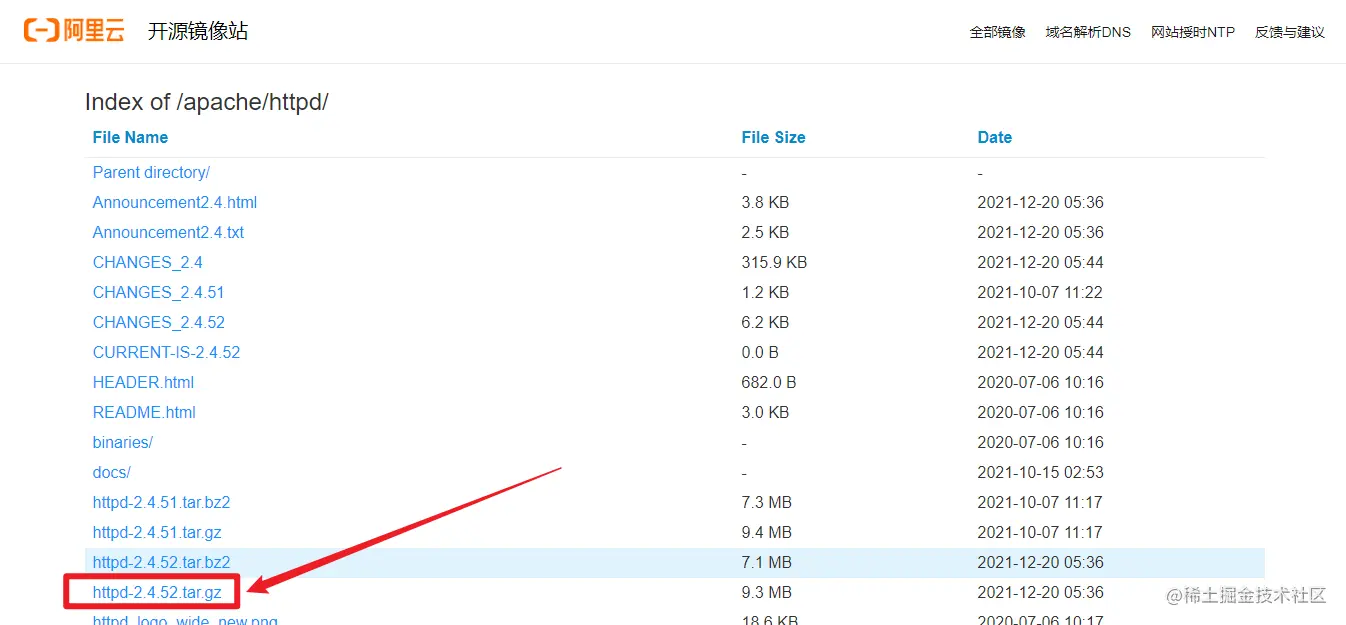This screenshot has width=1346, height=625.
Task: Click the Alibaba Cloud logo
Action: pos(74,31)
